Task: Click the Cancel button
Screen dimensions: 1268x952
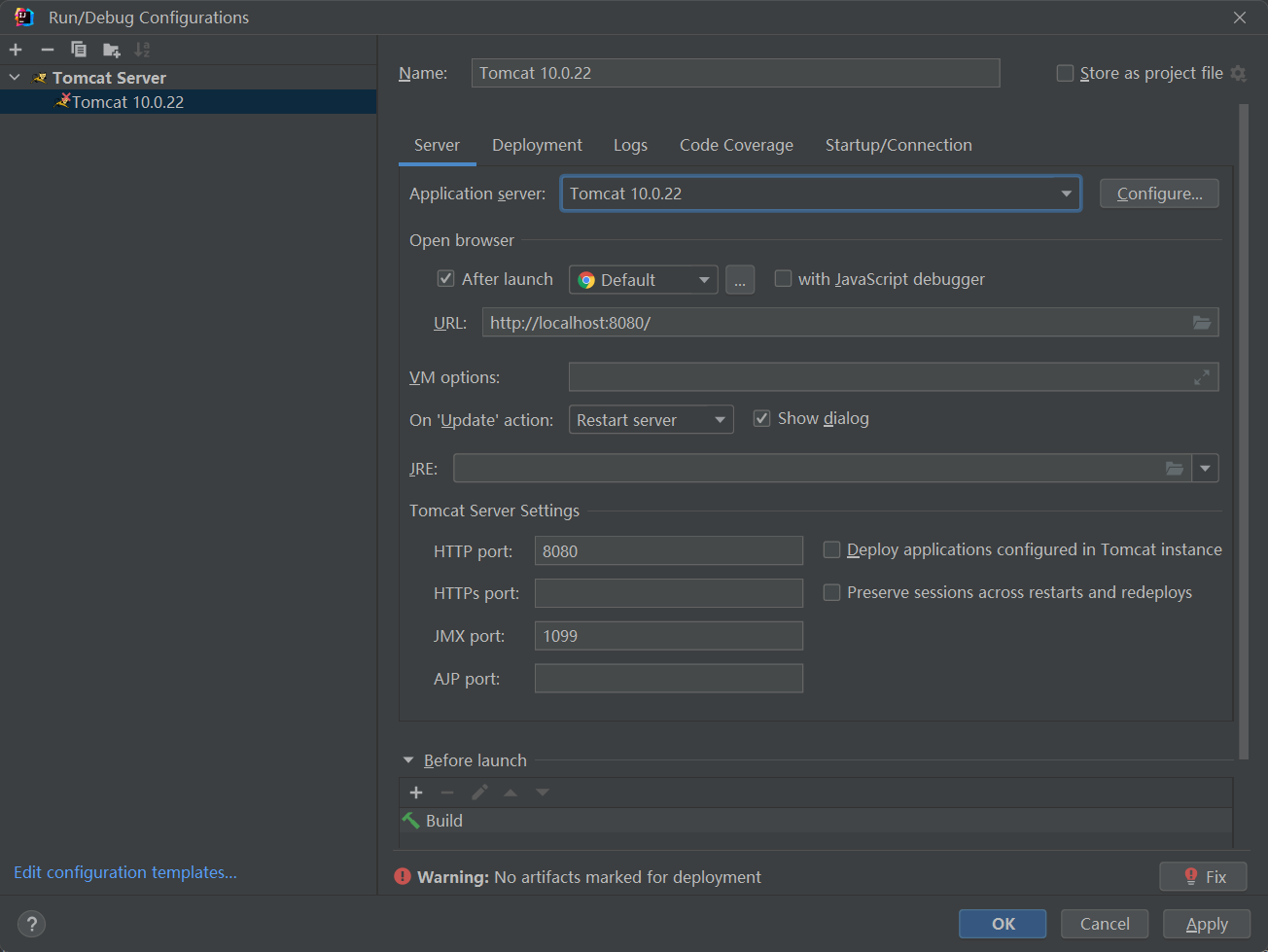Action: (1105, 924)
